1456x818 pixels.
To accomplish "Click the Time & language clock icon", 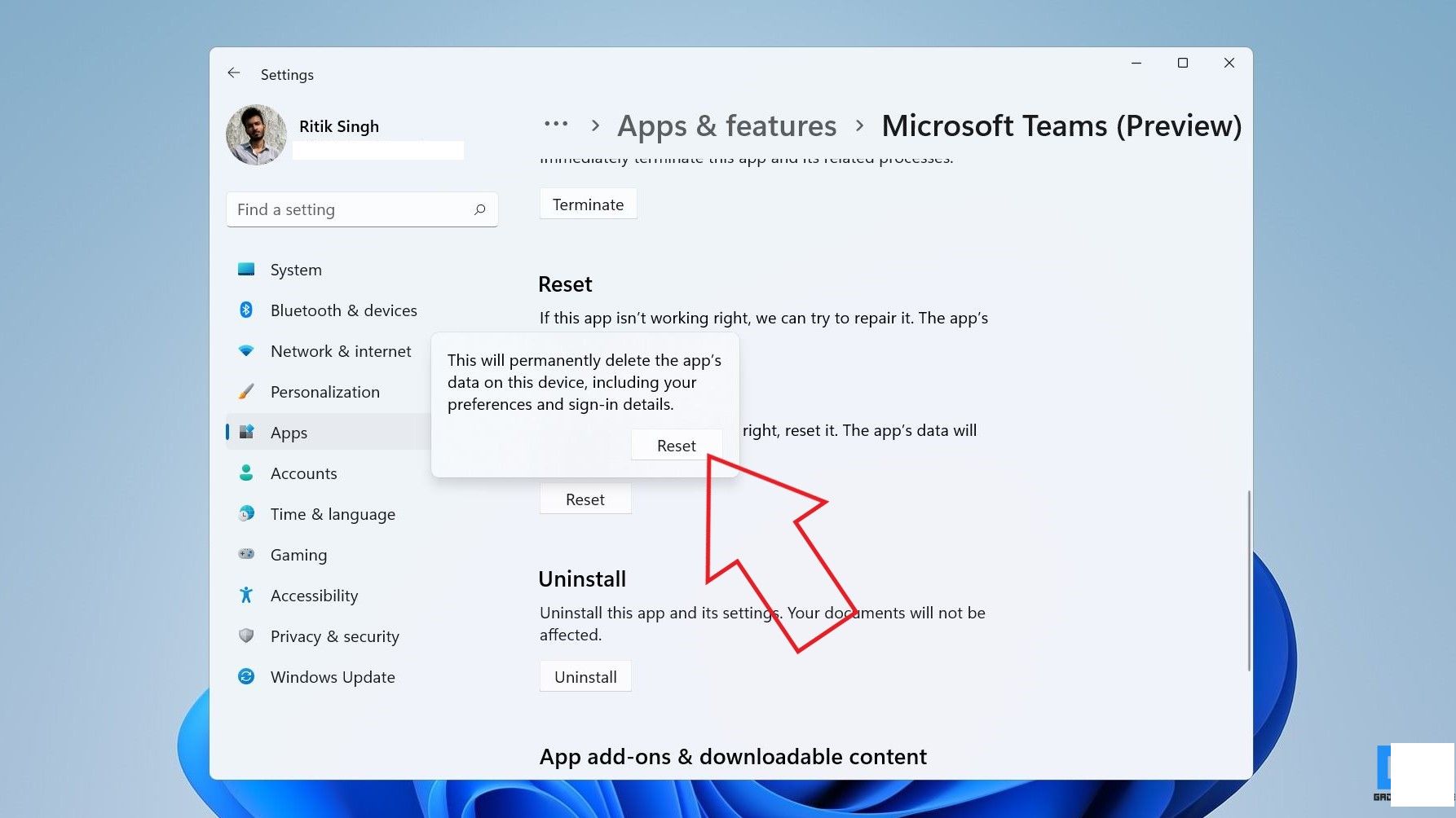I will (x=246, y=513).
